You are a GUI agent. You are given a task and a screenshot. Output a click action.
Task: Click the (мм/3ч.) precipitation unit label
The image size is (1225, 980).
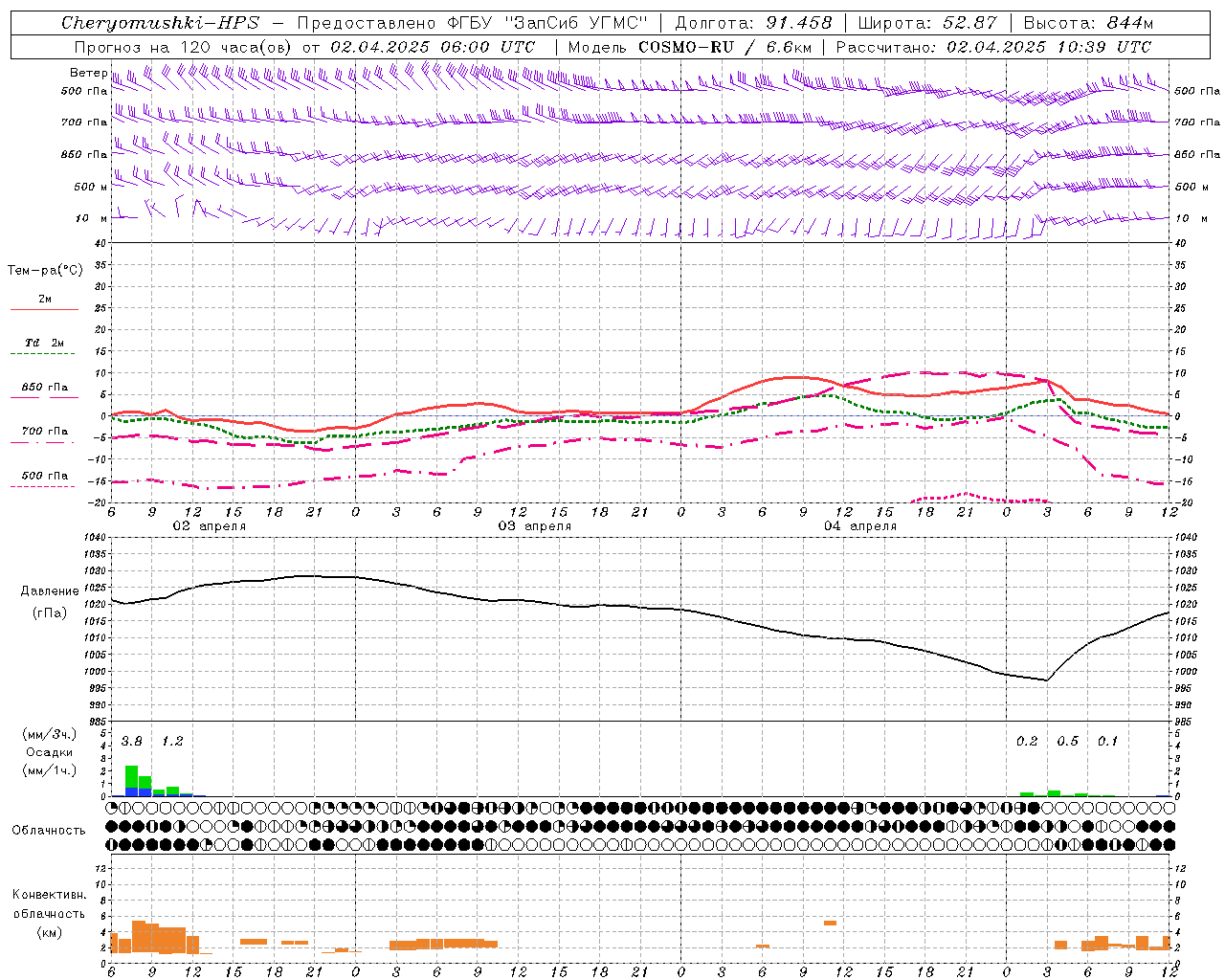(x=49, y=734)
